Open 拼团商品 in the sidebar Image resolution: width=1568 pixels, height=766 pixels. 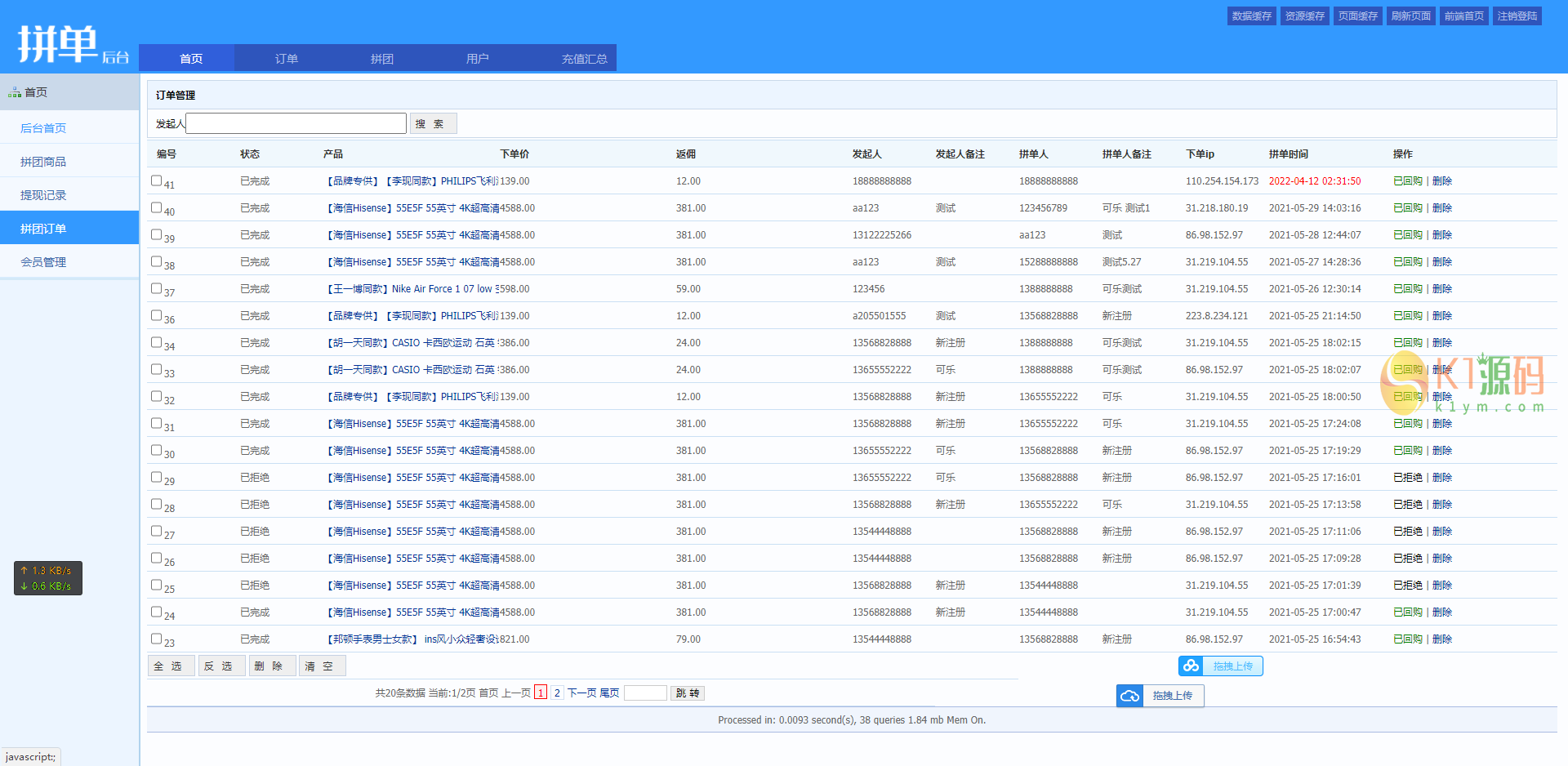(43, 162)
